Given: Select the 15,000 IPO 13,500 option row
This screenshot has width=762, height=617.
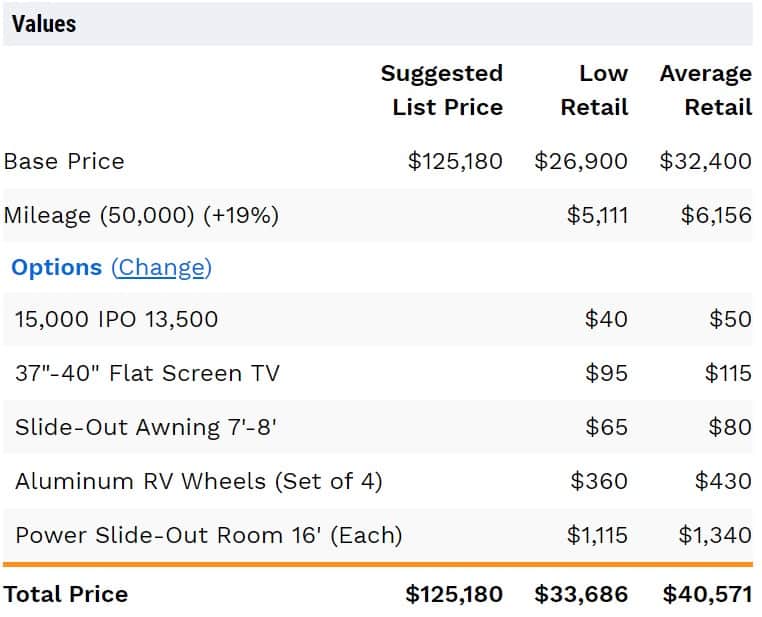Looking at the screenshot, I should (116, 320).
